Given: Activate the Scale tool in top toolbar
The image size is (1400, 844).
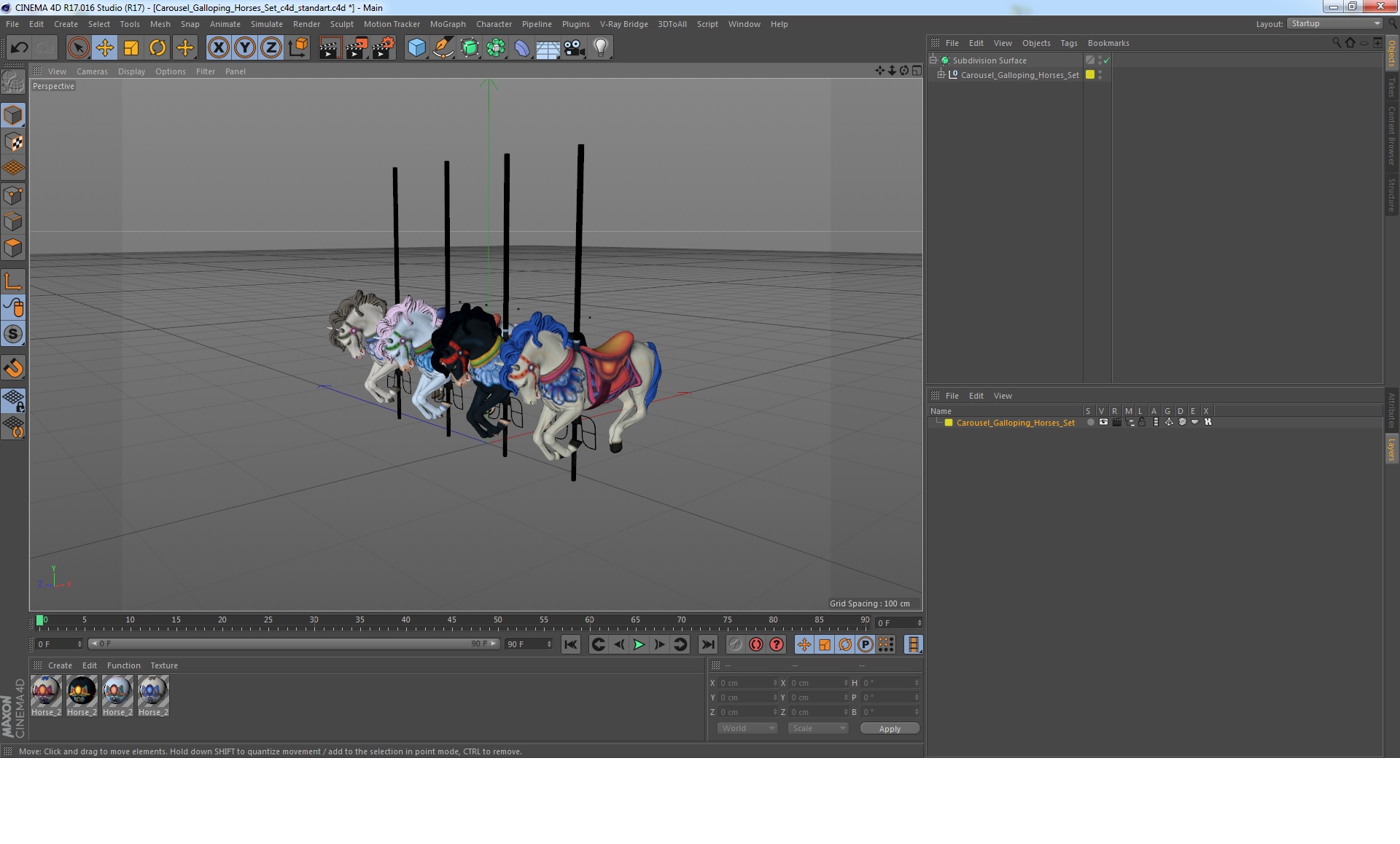Looking at the screenshot, I should pos(131,48).
